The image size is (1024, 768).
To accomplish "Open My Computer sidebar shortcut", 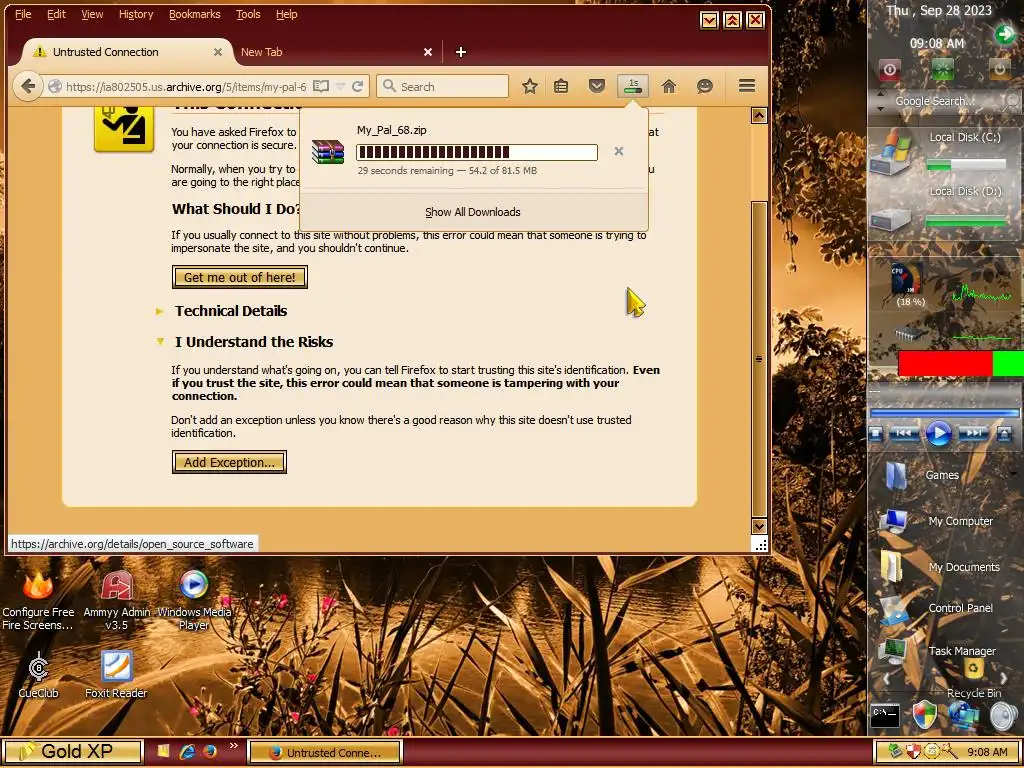I will [936, 521].
